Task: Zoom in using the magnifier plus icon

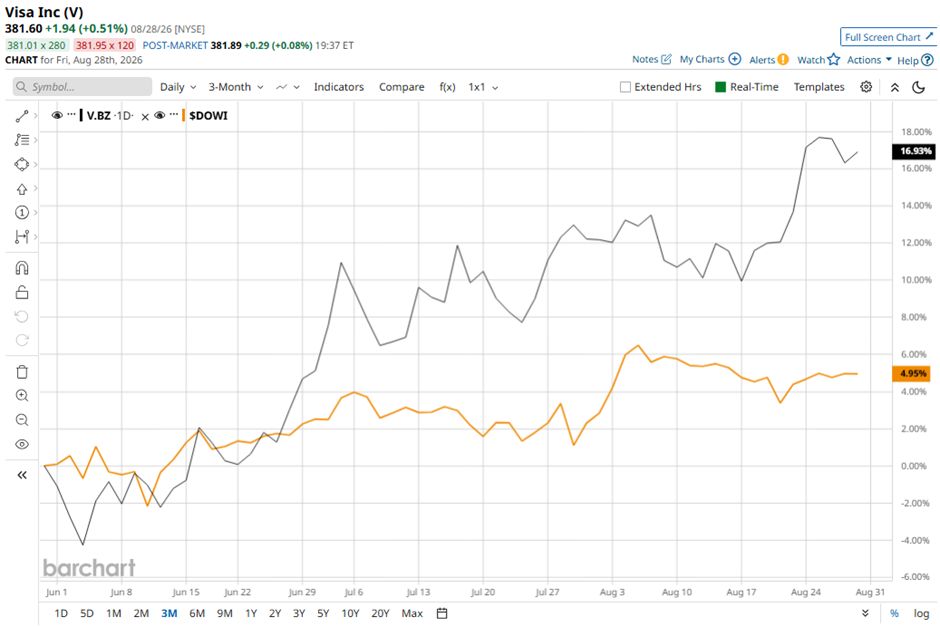Action: click(22, 396)
